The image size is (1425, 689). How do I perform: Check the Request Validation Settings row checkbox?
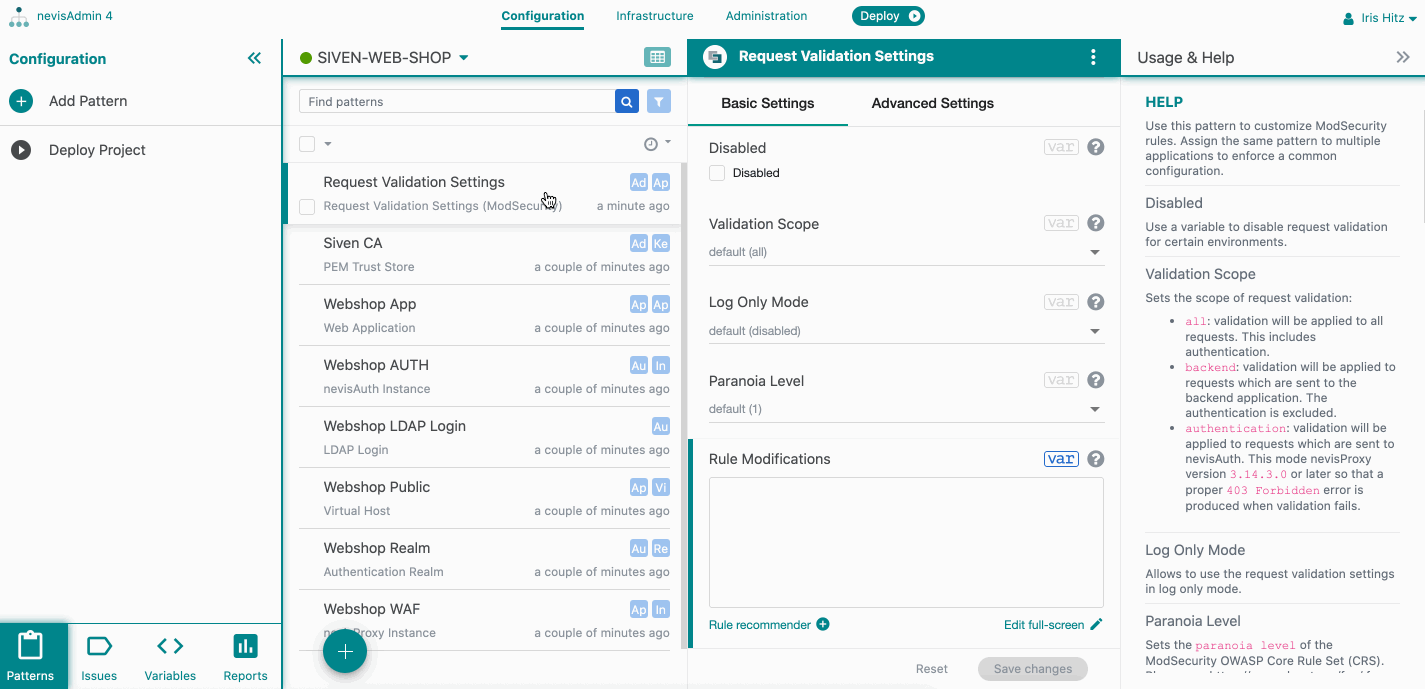click(307, 207)
